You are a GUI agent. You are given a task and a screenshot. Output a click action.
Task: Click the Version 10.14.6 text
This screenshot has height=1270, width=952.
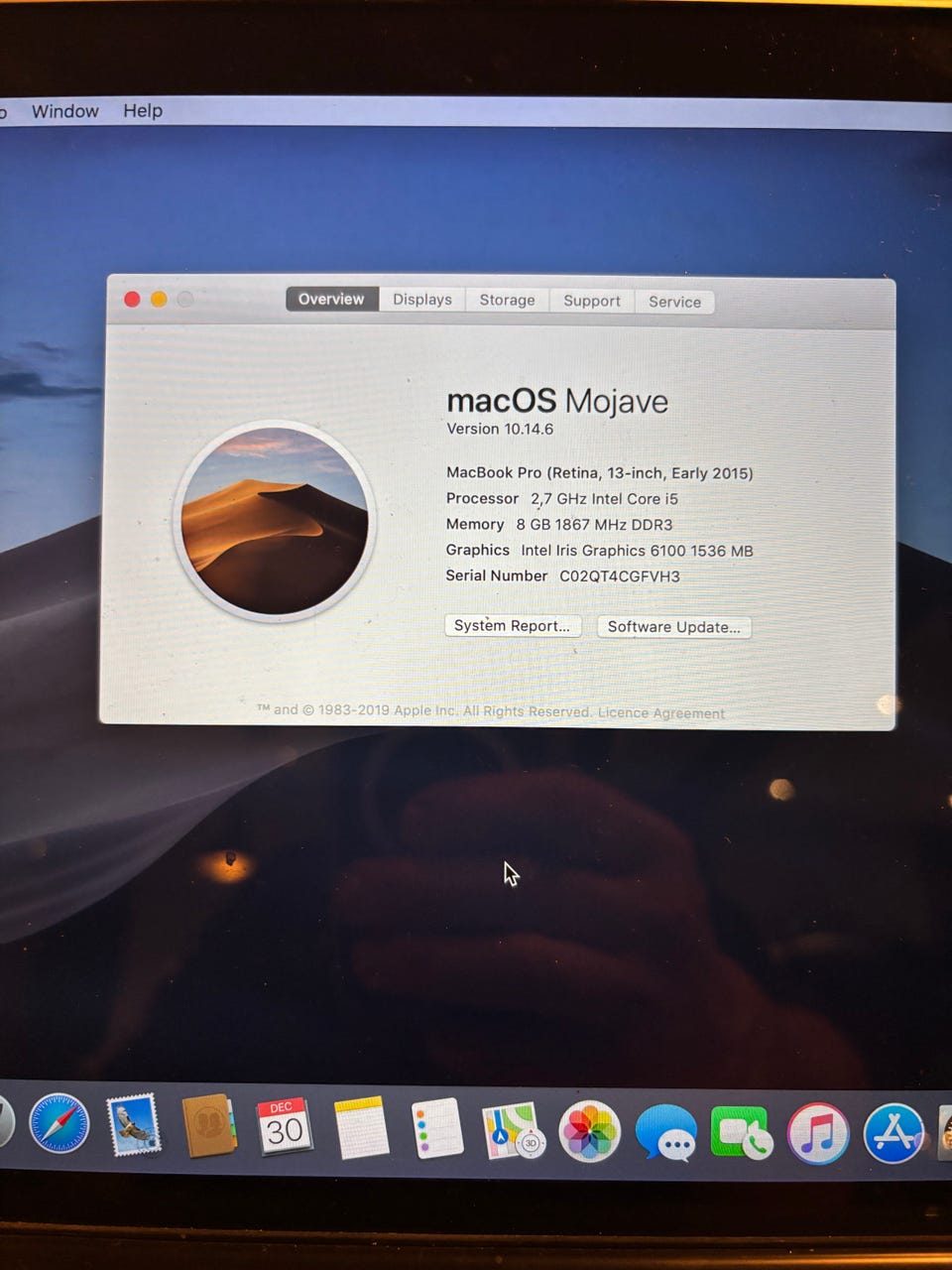pyautogui.click(x=500, y=429)
